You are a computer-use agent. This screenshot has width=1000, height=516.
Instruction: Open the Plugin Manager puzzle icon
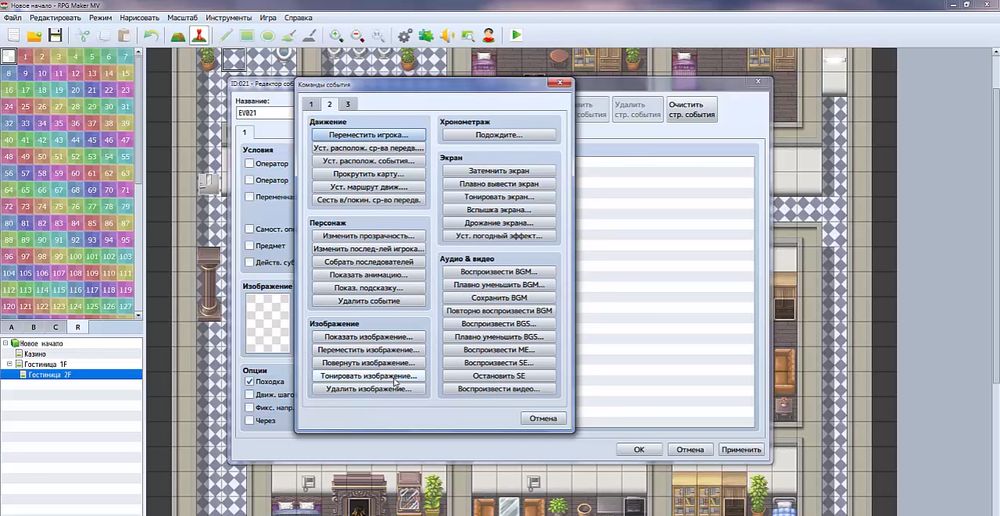pos(425,36)
